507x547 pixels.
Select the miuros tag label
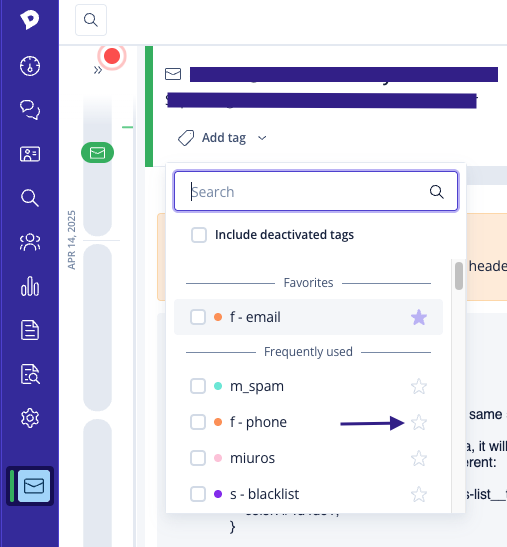[252, 458]
